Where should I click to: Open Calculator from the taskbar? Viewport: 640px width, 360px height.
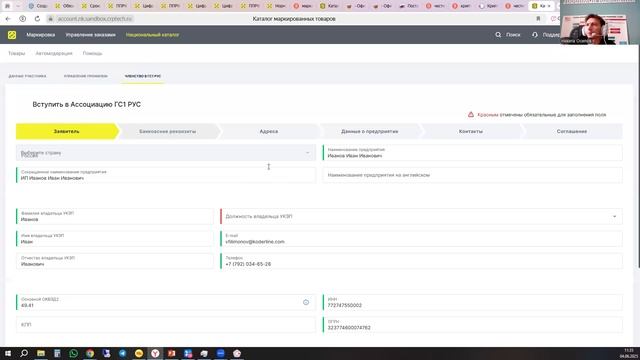(x=57, y=353)
